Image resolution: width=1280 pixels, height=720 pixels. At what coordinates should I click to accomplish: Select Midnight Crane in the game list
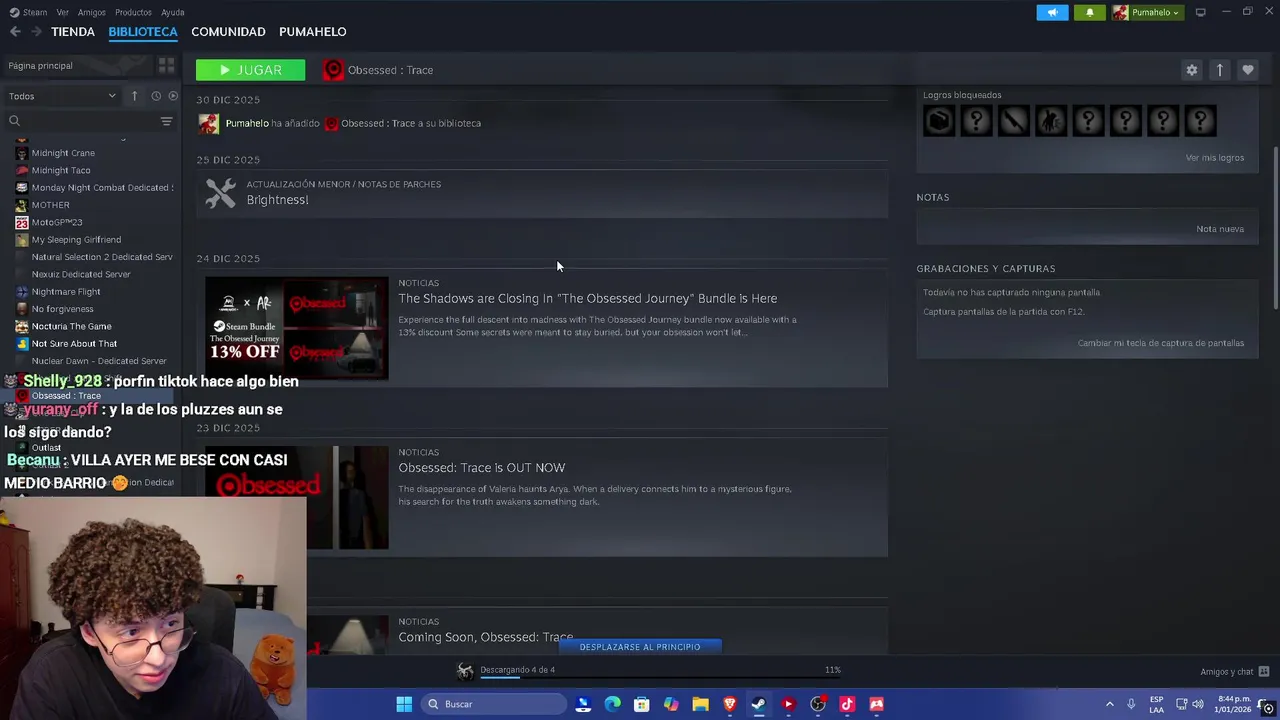pyautogui.click(x=63, y=153)
